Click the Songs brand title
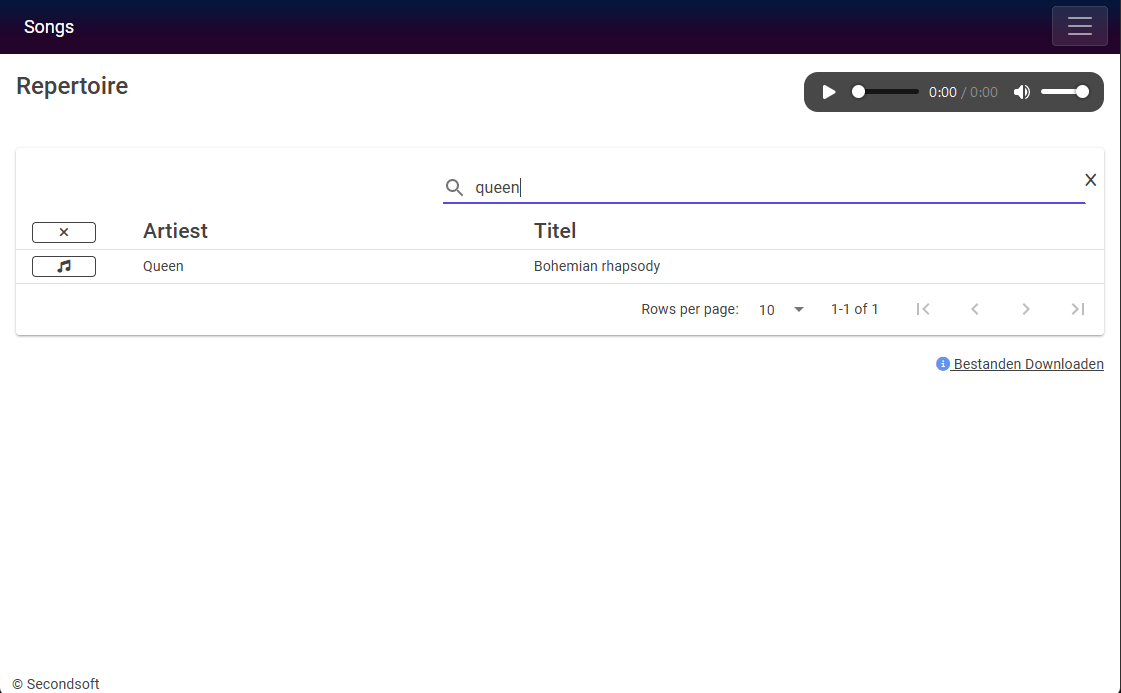The image size is (1121, 693). tap(49, 26)
